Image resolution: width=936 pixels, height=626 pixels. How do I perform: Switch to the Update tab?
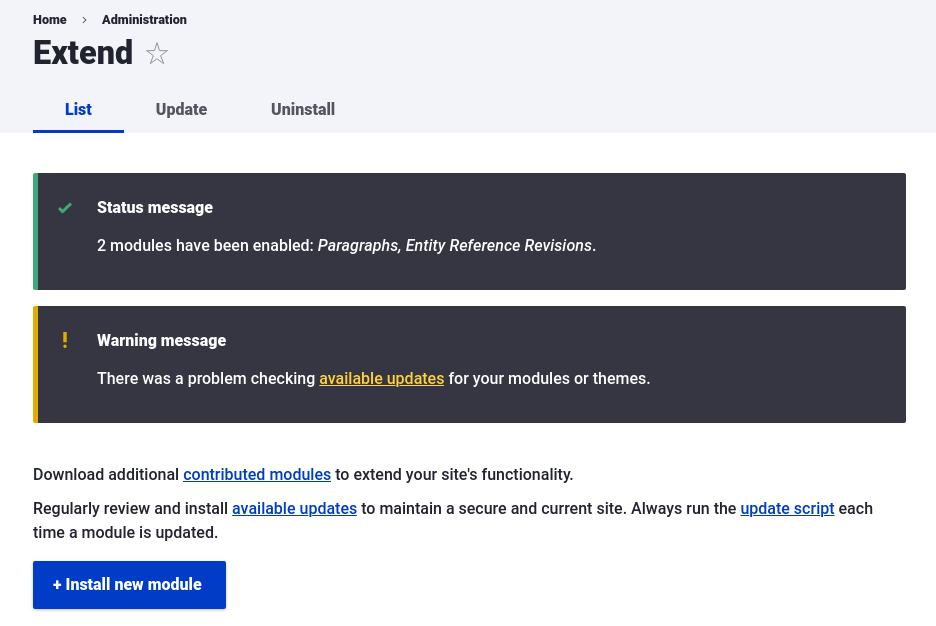(x=181, y=110)
